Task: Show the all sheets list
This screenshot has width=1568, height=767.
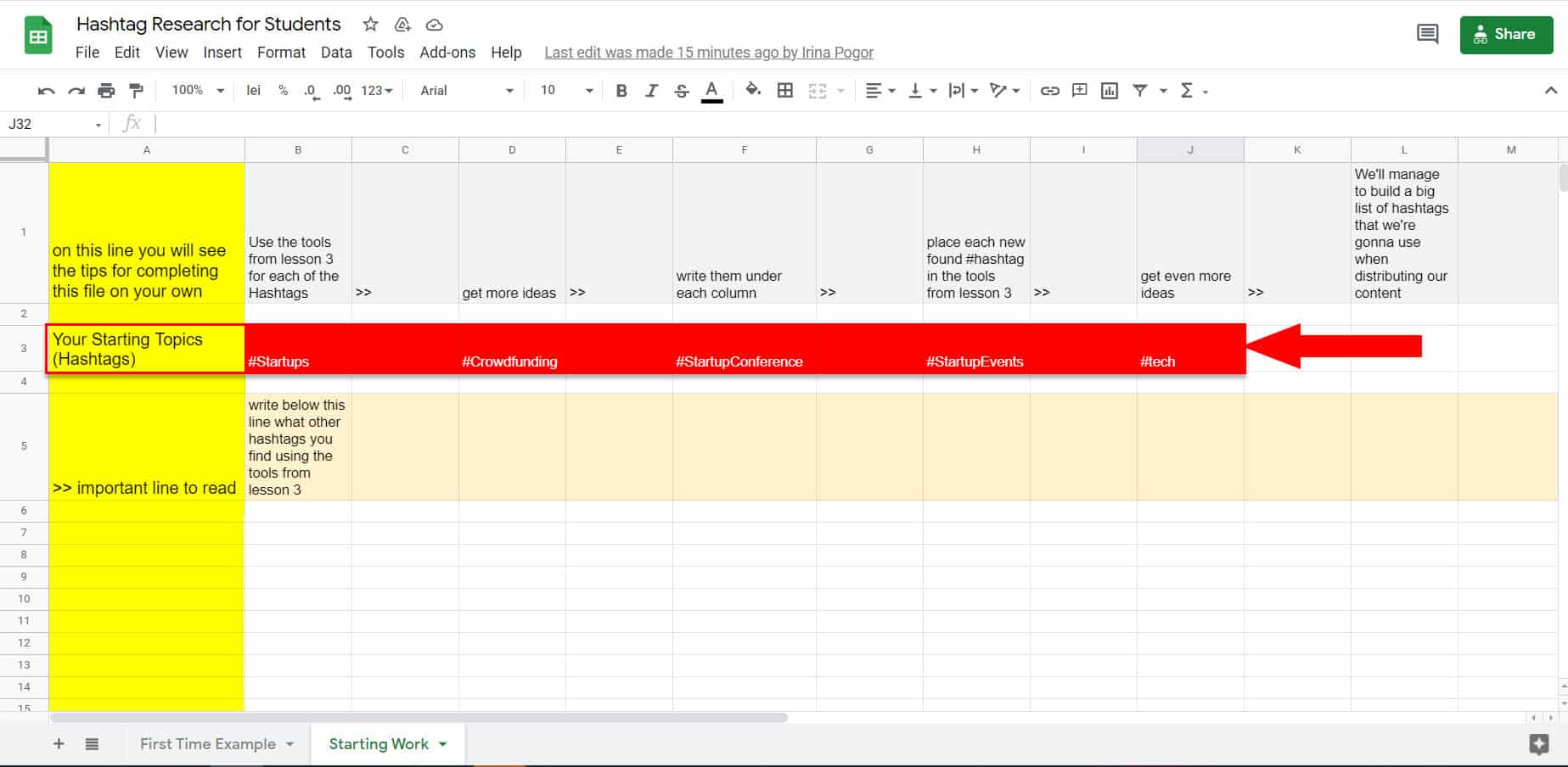Action: (92, 744)
